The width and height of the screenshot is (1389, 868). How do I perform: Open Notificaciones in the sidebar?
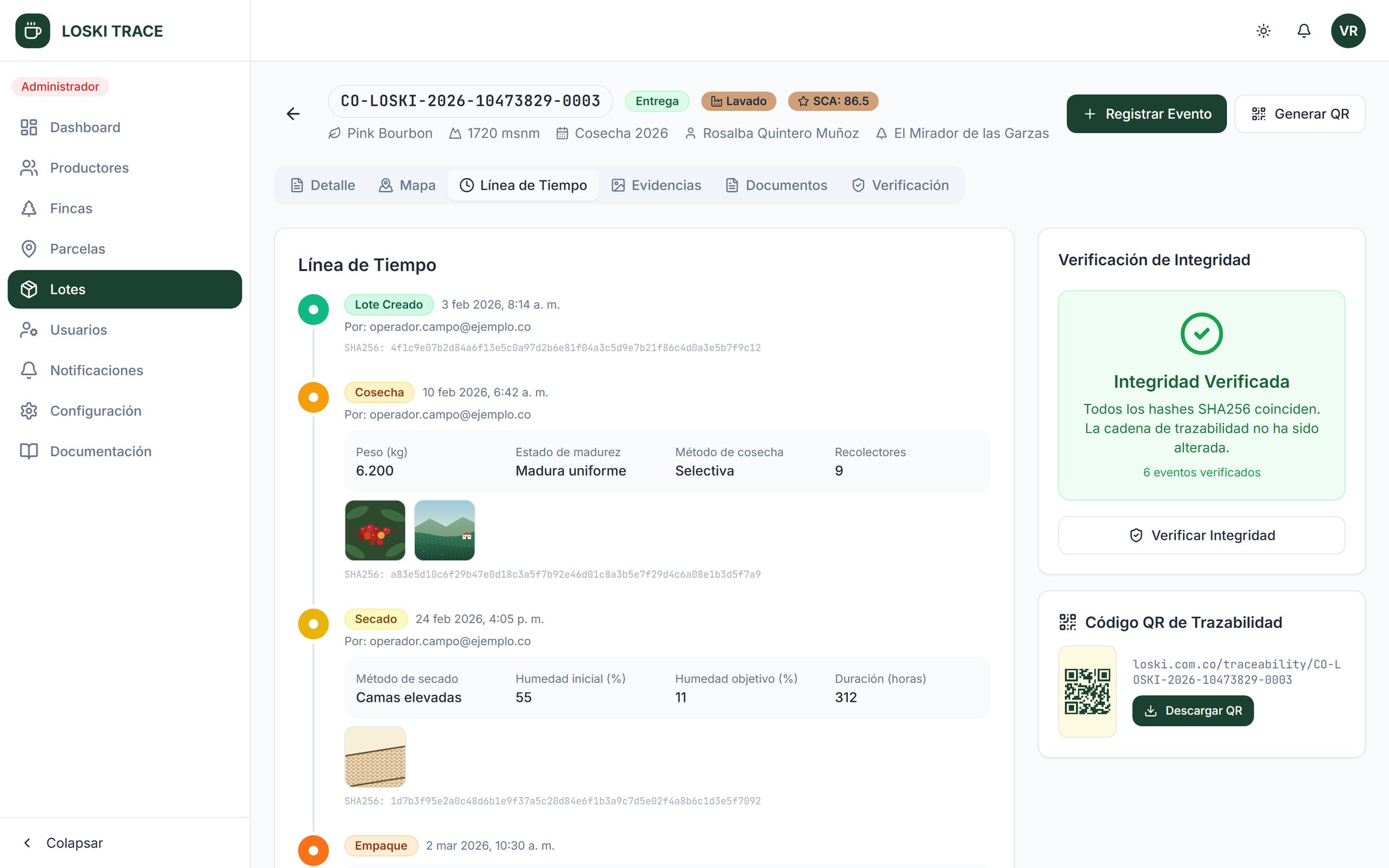124,370
